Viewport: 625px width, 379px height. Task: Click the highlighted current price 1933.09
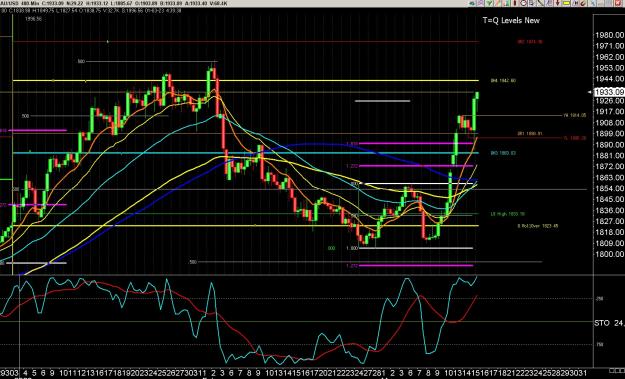pyautogui.click(x=609, y=92)
